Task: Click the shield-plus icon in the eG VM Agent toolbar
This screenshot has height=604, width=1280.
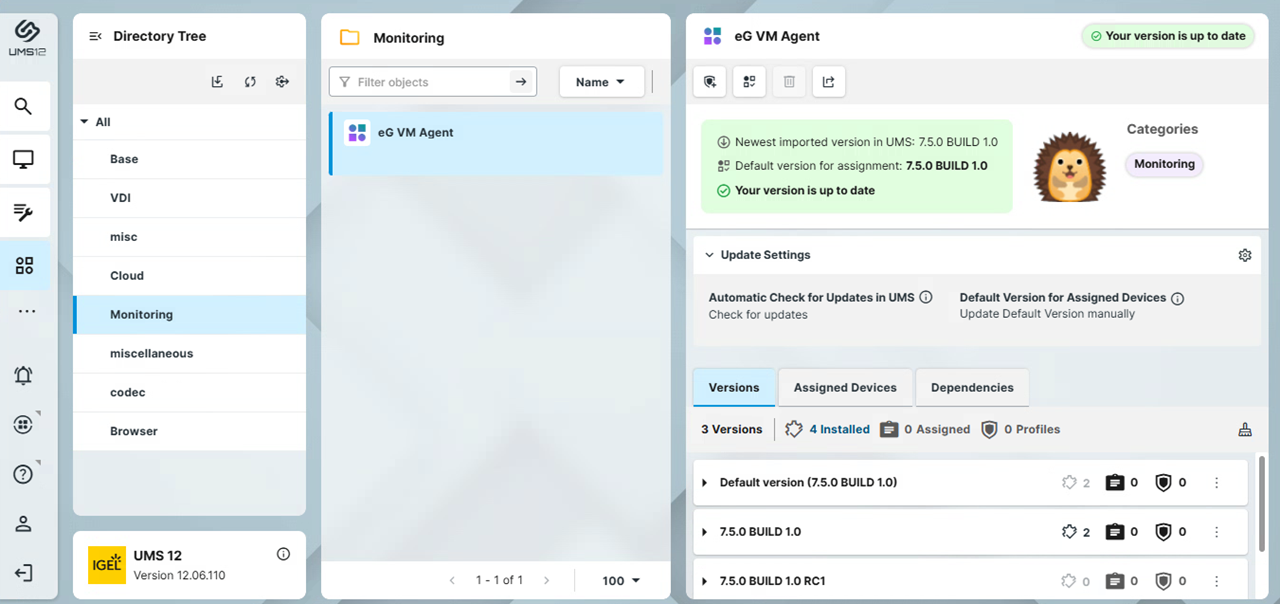Action: pos(710,82)
